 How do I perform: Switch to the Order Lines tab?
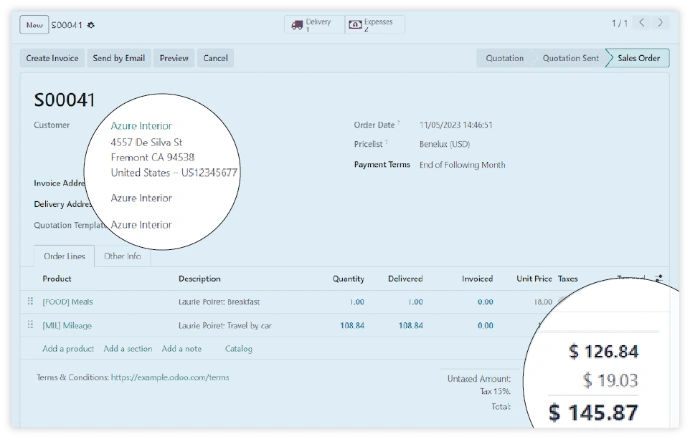[x=64, y=257]
